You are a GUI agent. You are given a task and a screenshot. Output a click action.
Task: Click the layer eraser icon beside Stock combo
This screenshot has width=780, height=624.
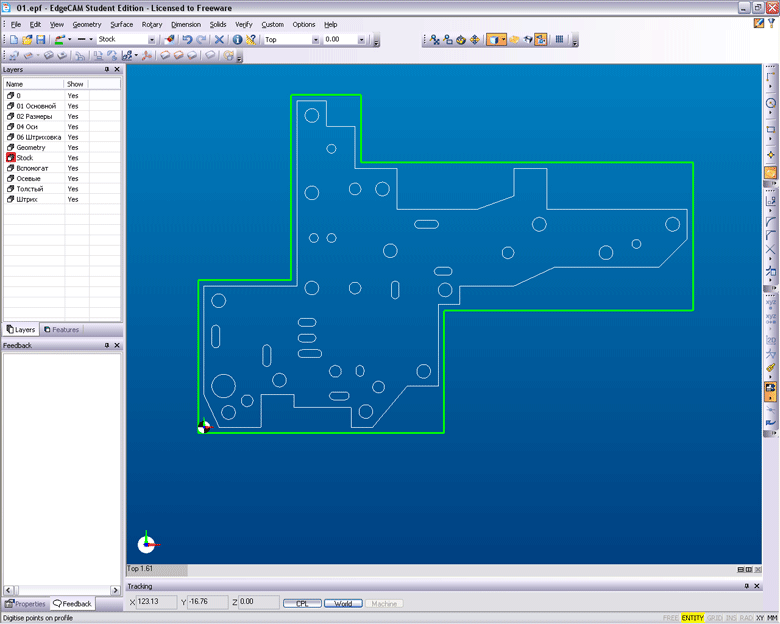(170, 39)
